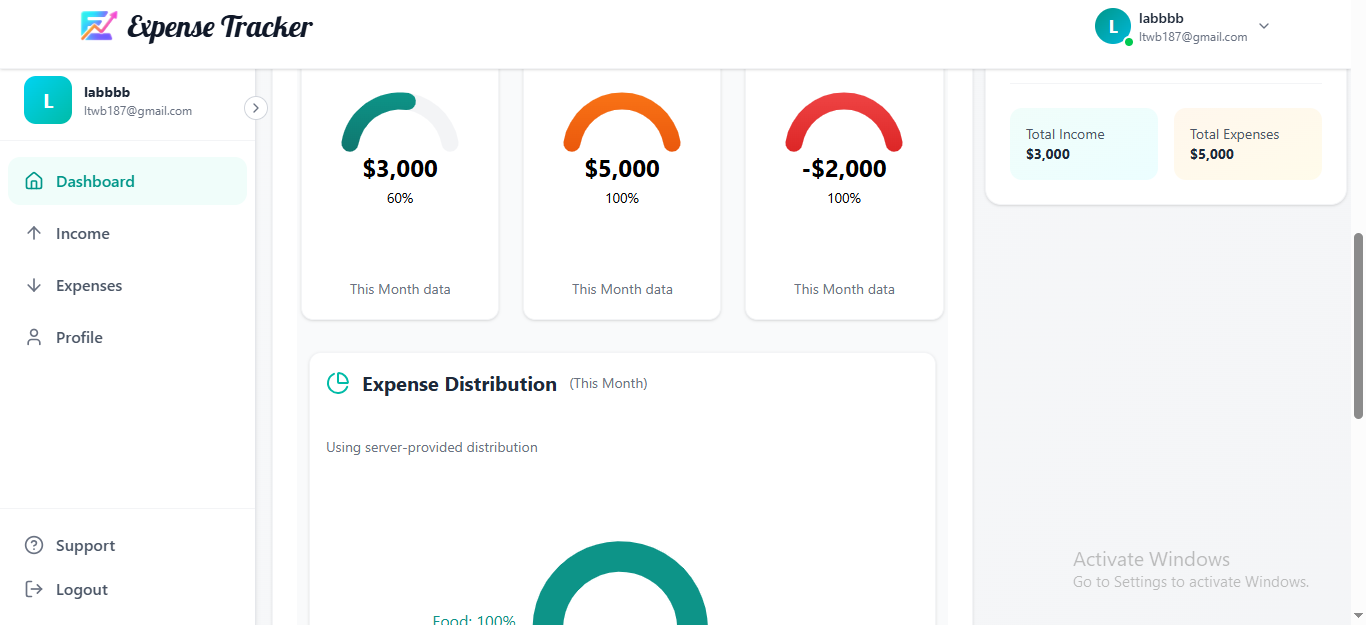Click the Logout icon in sidebar
Viewport: 1366px width, 625px height.
[x=35, y=589]
